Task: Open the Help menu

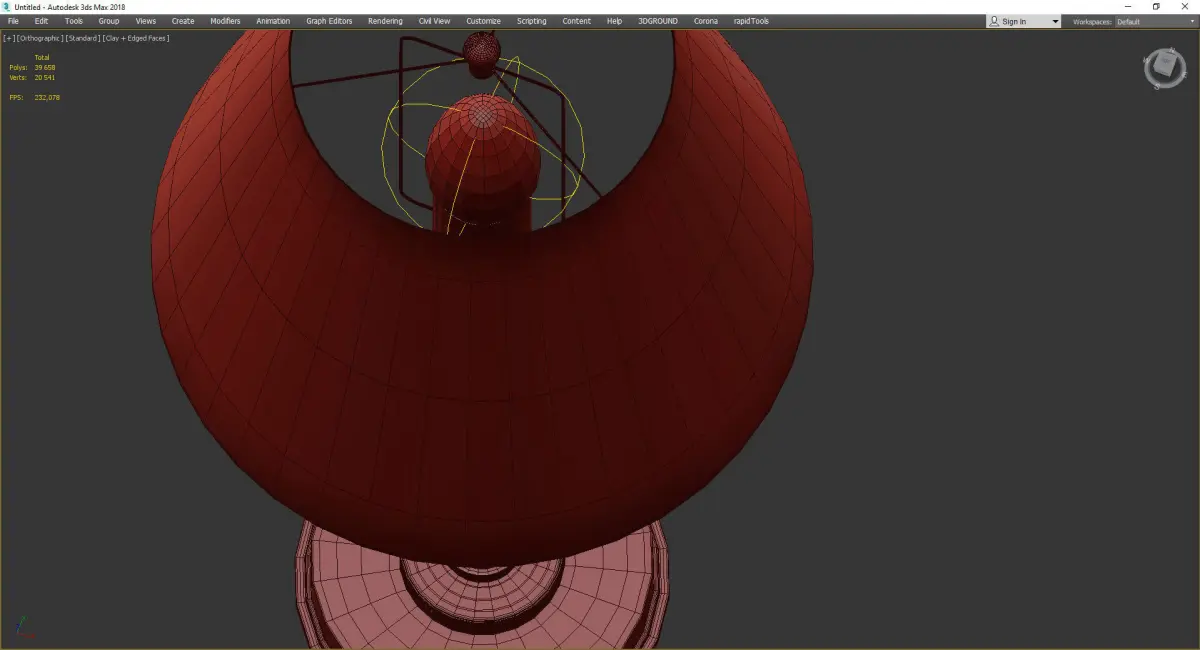Action: 614,21
